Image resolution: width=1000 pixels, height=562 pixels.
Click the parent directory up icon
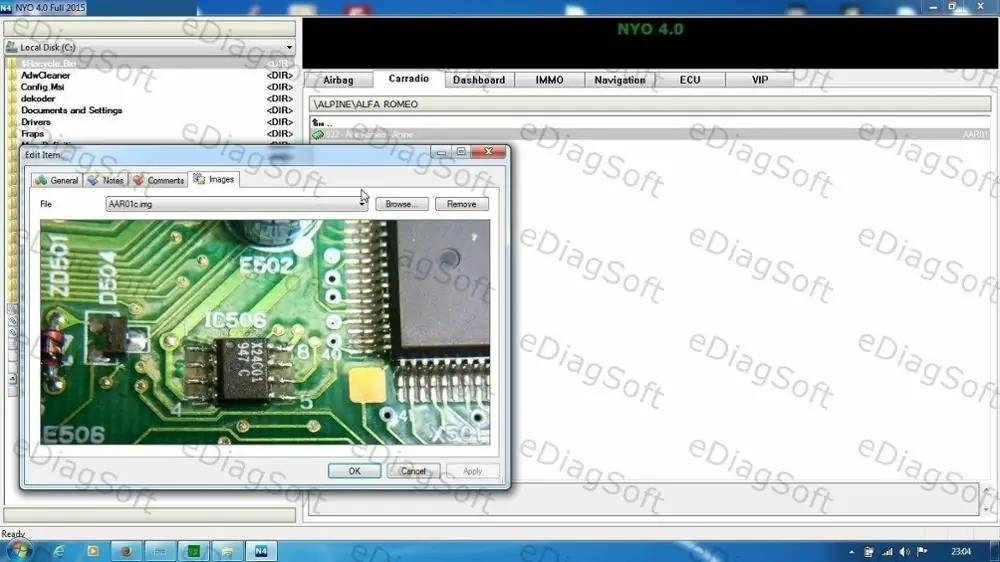click(317, 122)
